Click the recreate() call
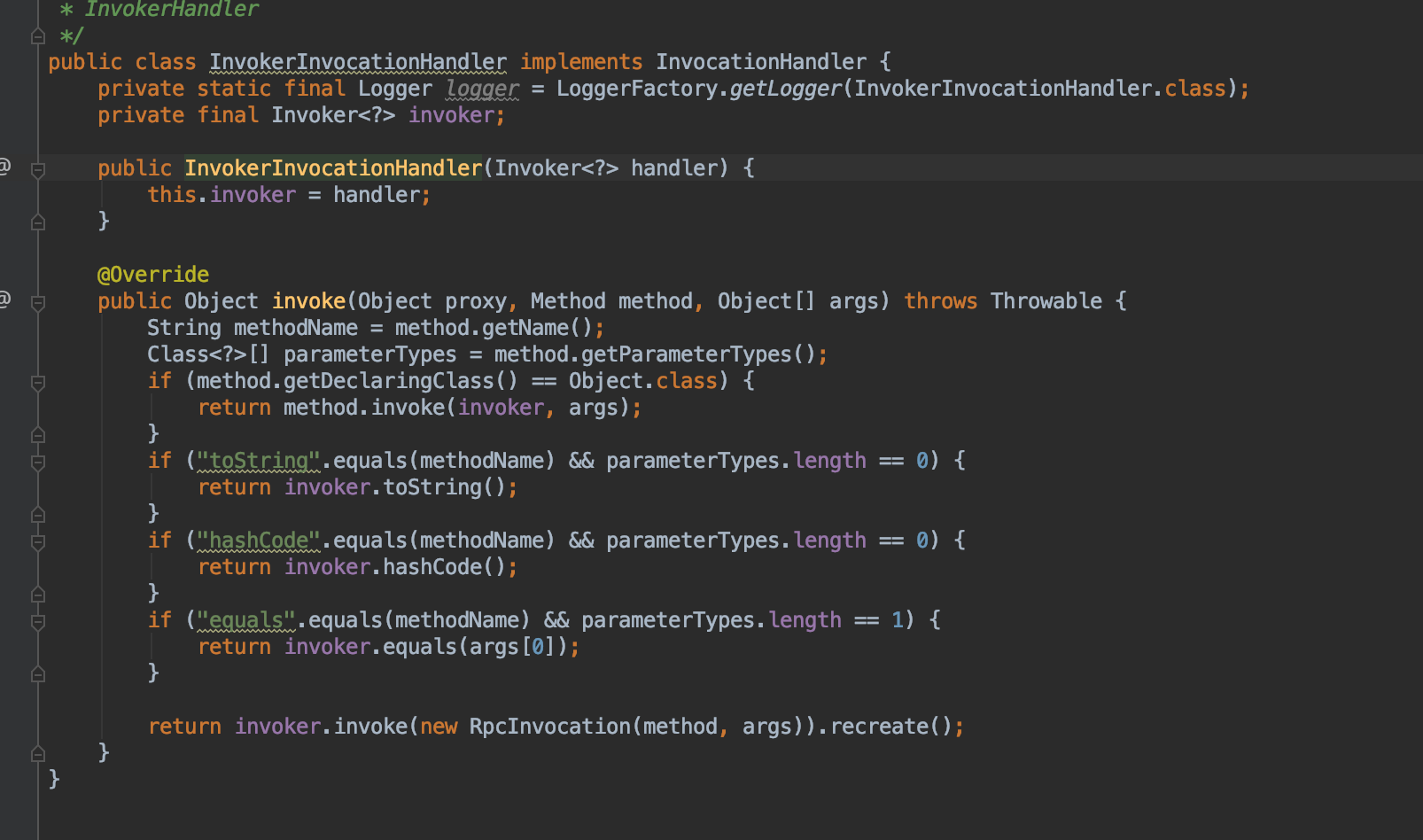The width and height of the screenshot is (1423, 840). (891, 727)
